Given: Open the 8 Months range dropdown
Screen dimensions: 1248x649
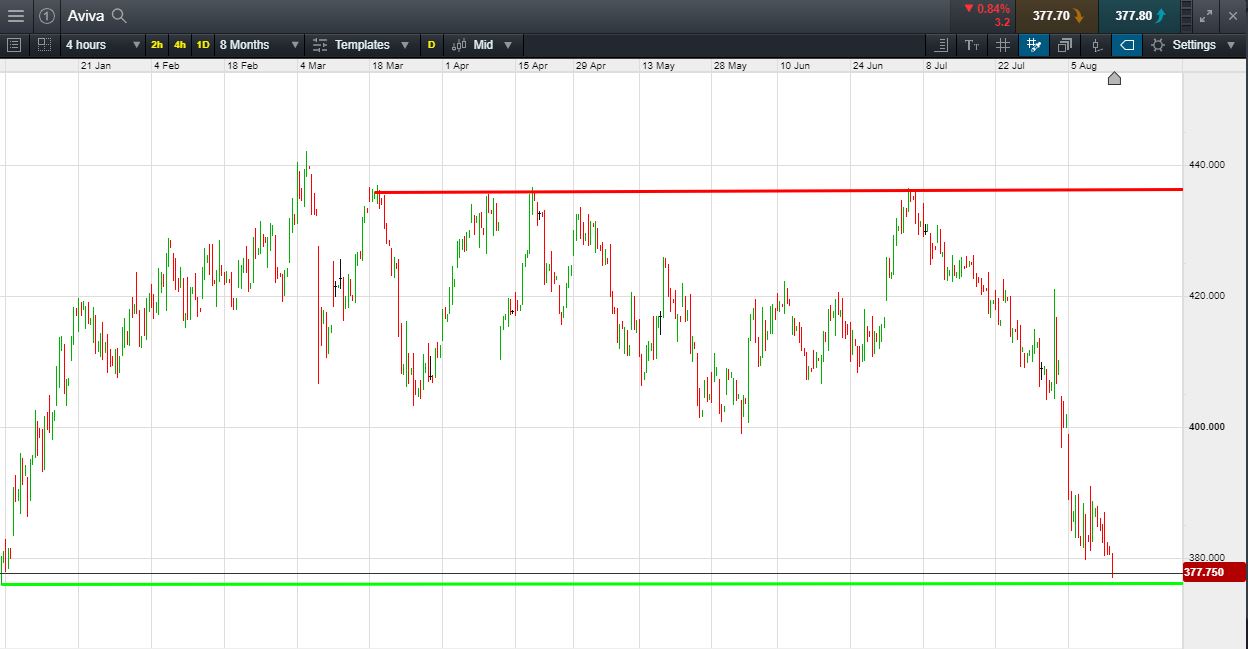Looking at the screenshot, I should click(x=259, y=45).
